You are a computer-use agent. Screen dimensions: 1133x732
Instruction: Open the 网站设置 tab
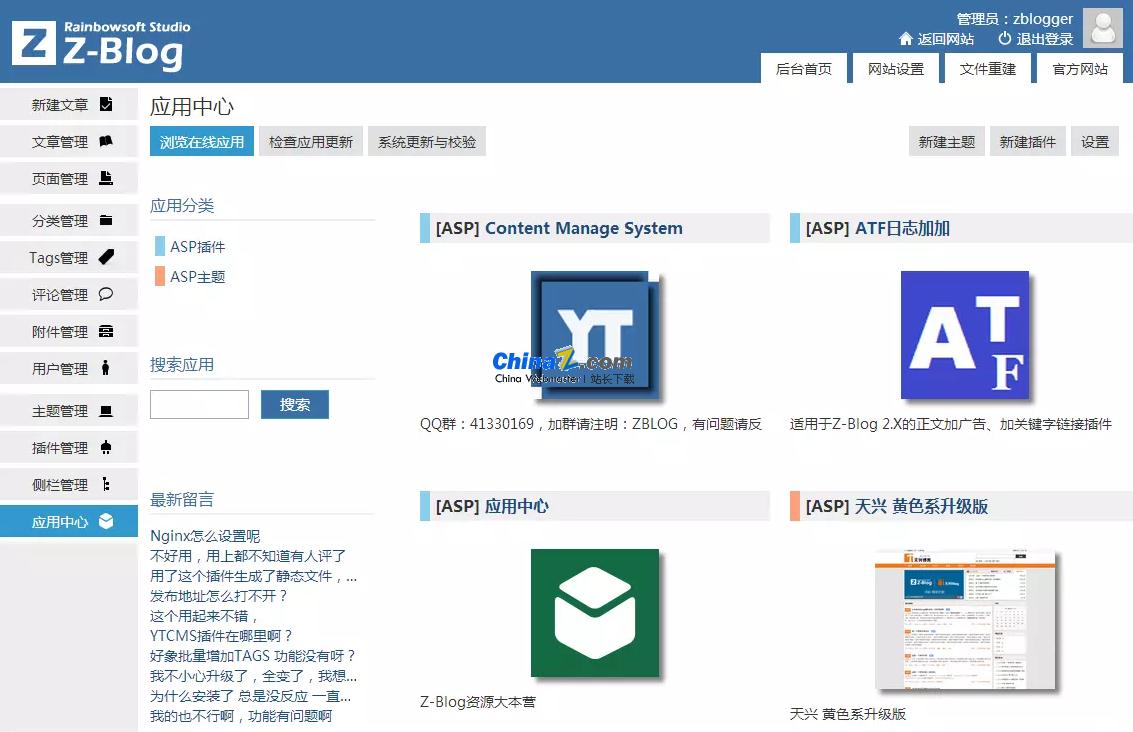pos(896,69)
